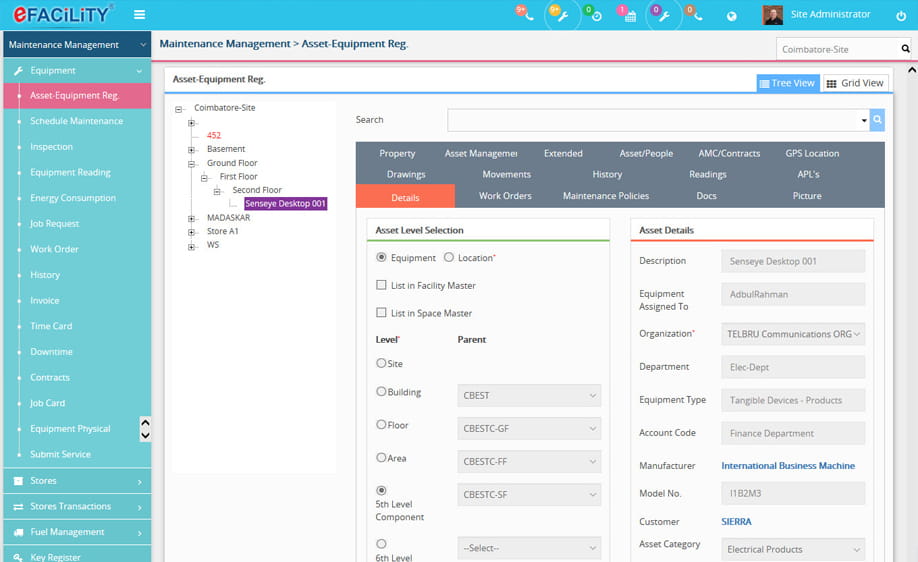Open the wrench alerts with yellow badge

[562, 16]
